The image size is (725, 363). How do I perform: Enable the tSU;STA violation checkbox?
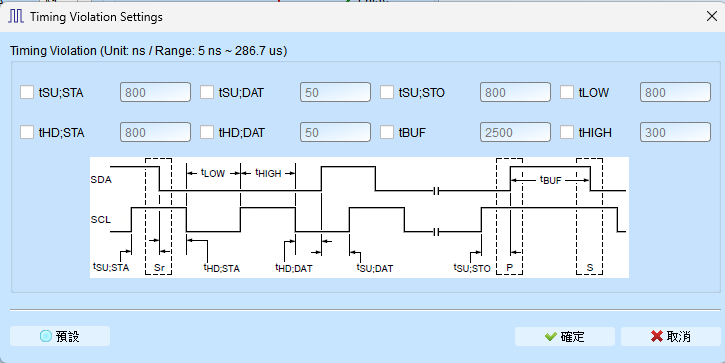tap(27, 92)
